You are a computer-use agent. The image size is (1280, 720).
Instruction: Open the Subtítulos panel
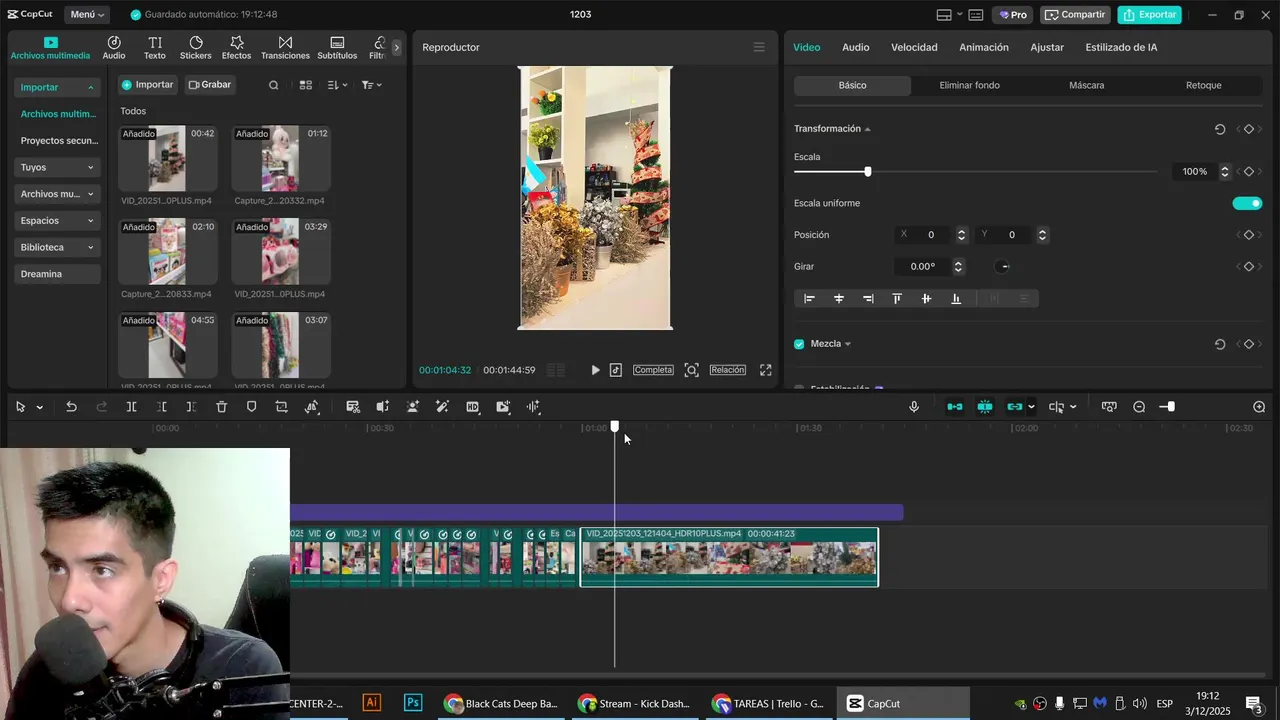337,47
